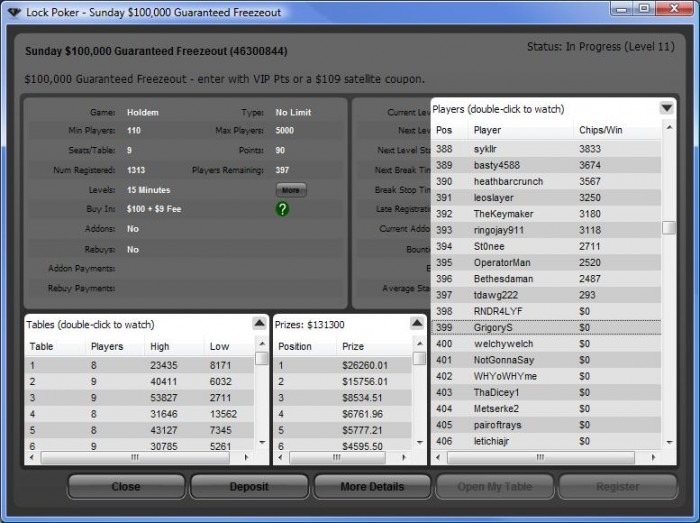700x523 pixels.
Task: Select player row heathbarcrunch
Action: point(546,181)
